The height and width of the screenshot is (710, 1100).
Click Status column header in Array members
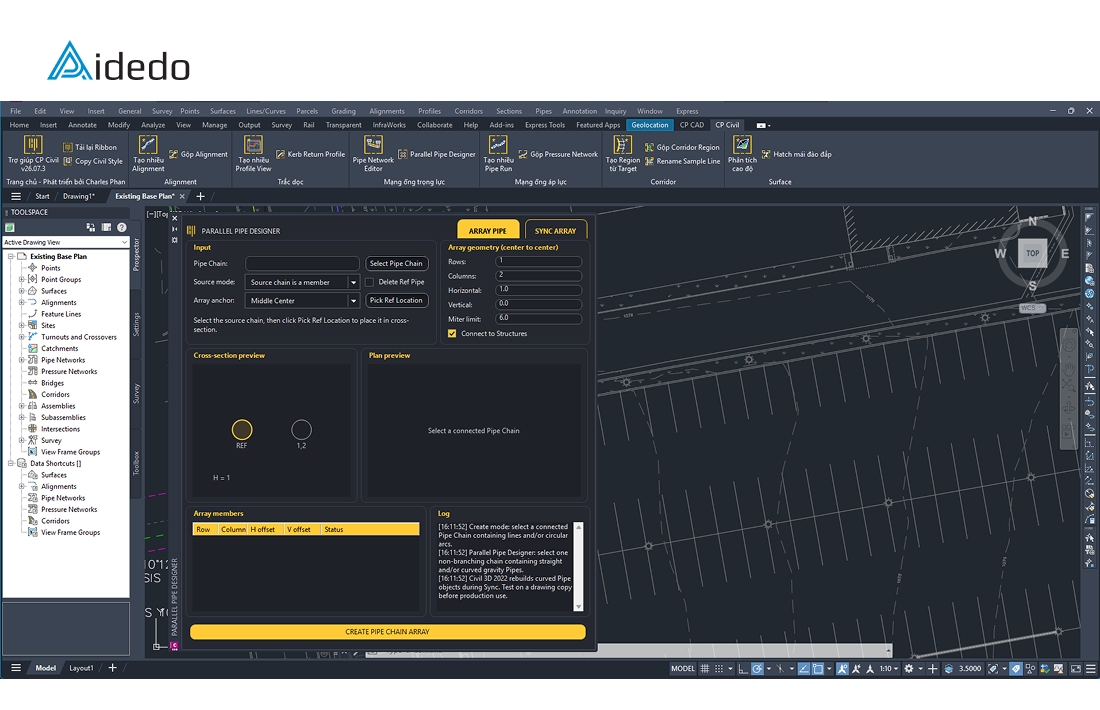click(x=370, y=530)
